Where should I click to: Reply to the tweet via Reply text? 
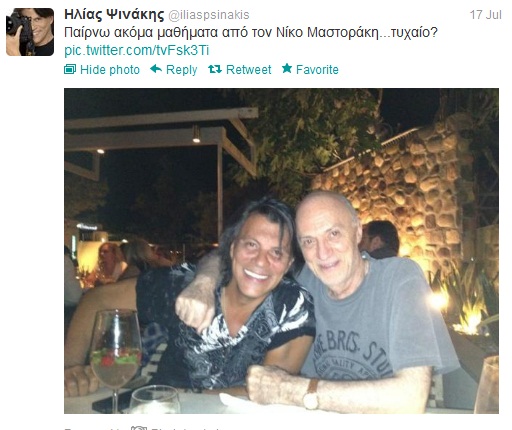pos(182,70)
